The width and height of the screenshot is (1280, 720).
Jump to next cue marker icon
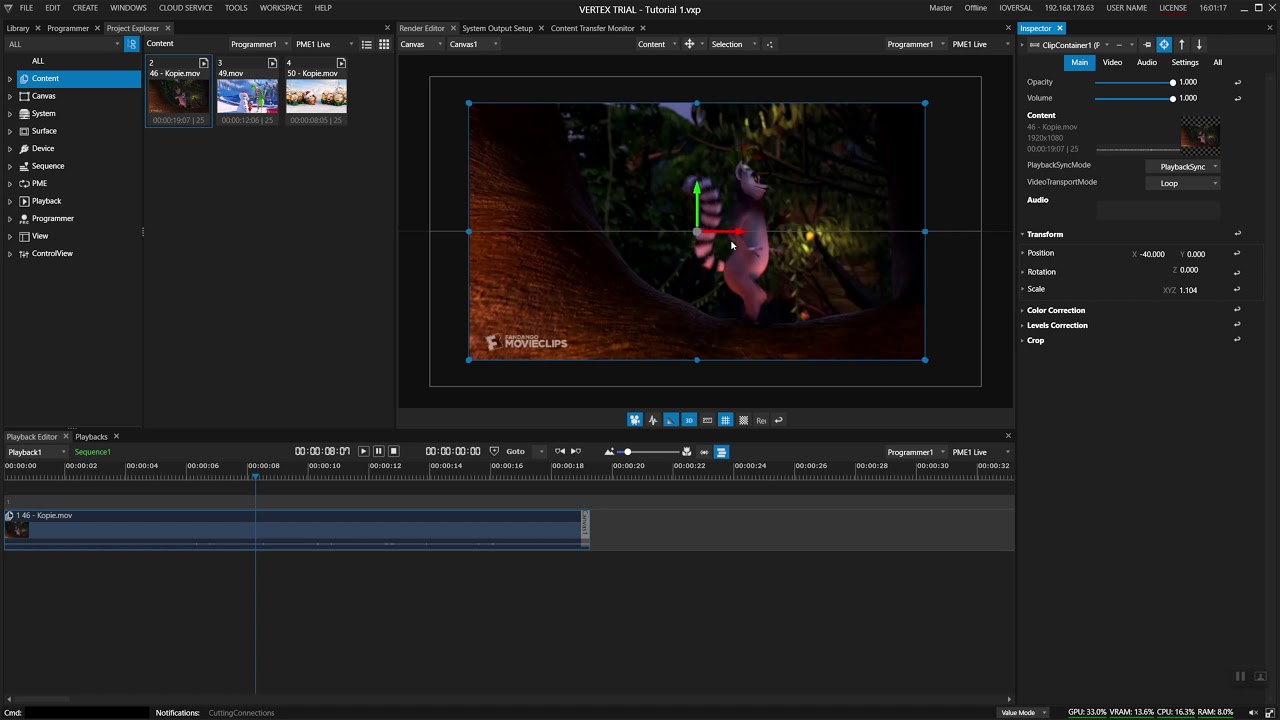575,452
